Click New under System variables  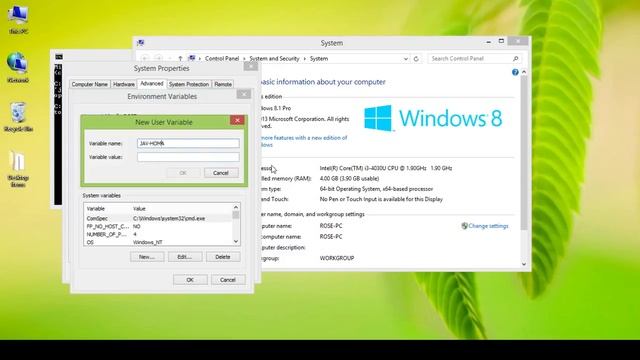coord(147,257)
